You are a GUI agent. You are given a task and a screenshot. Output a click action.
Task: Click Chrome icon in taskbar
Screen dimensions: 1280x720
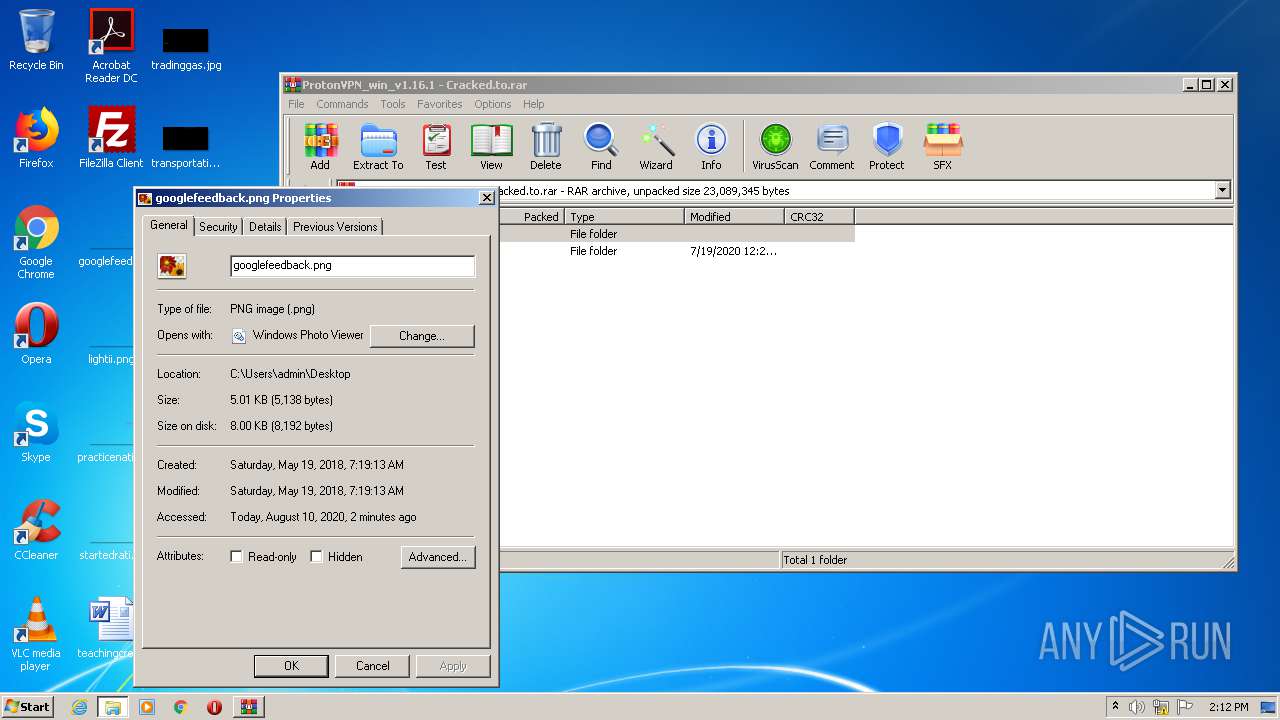[180, 707]
